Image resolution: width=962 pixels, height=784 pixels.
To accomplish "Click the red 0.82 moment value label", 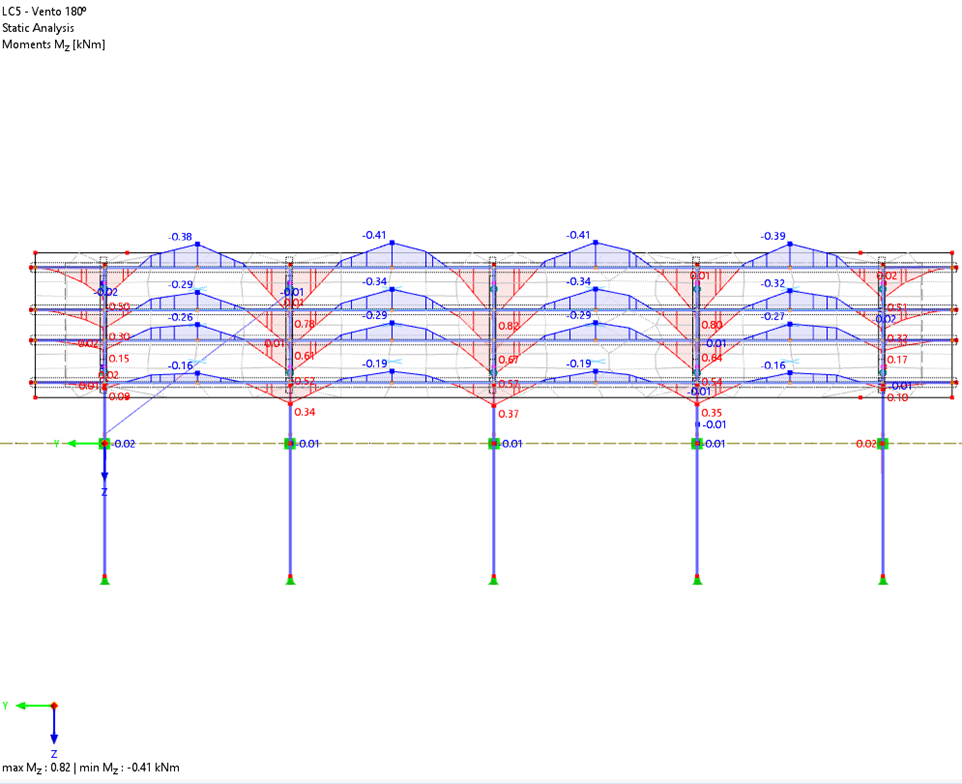I will coord(509,326).
